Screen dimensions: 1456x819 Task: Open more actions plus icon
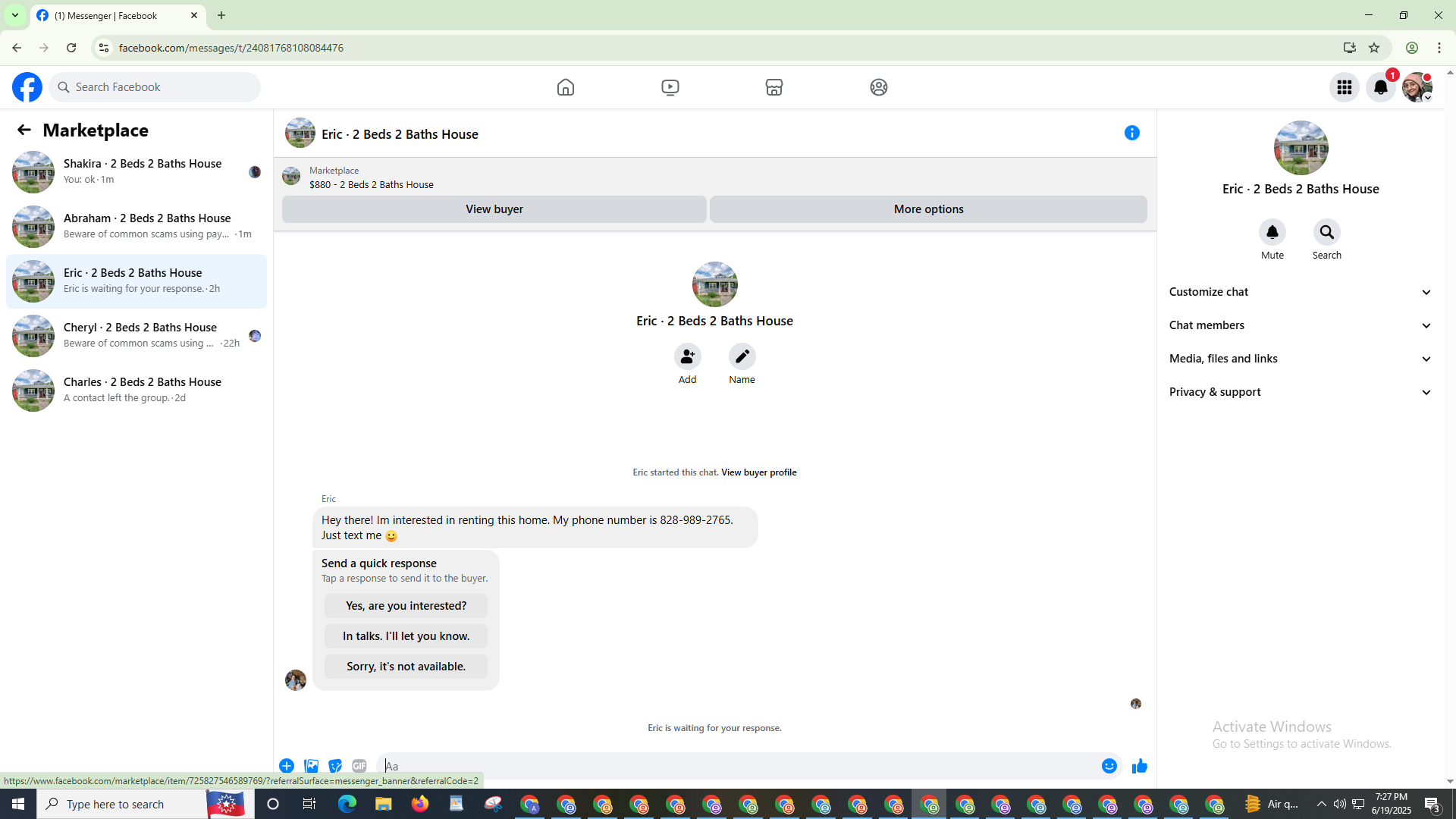[x=287, y=766]
